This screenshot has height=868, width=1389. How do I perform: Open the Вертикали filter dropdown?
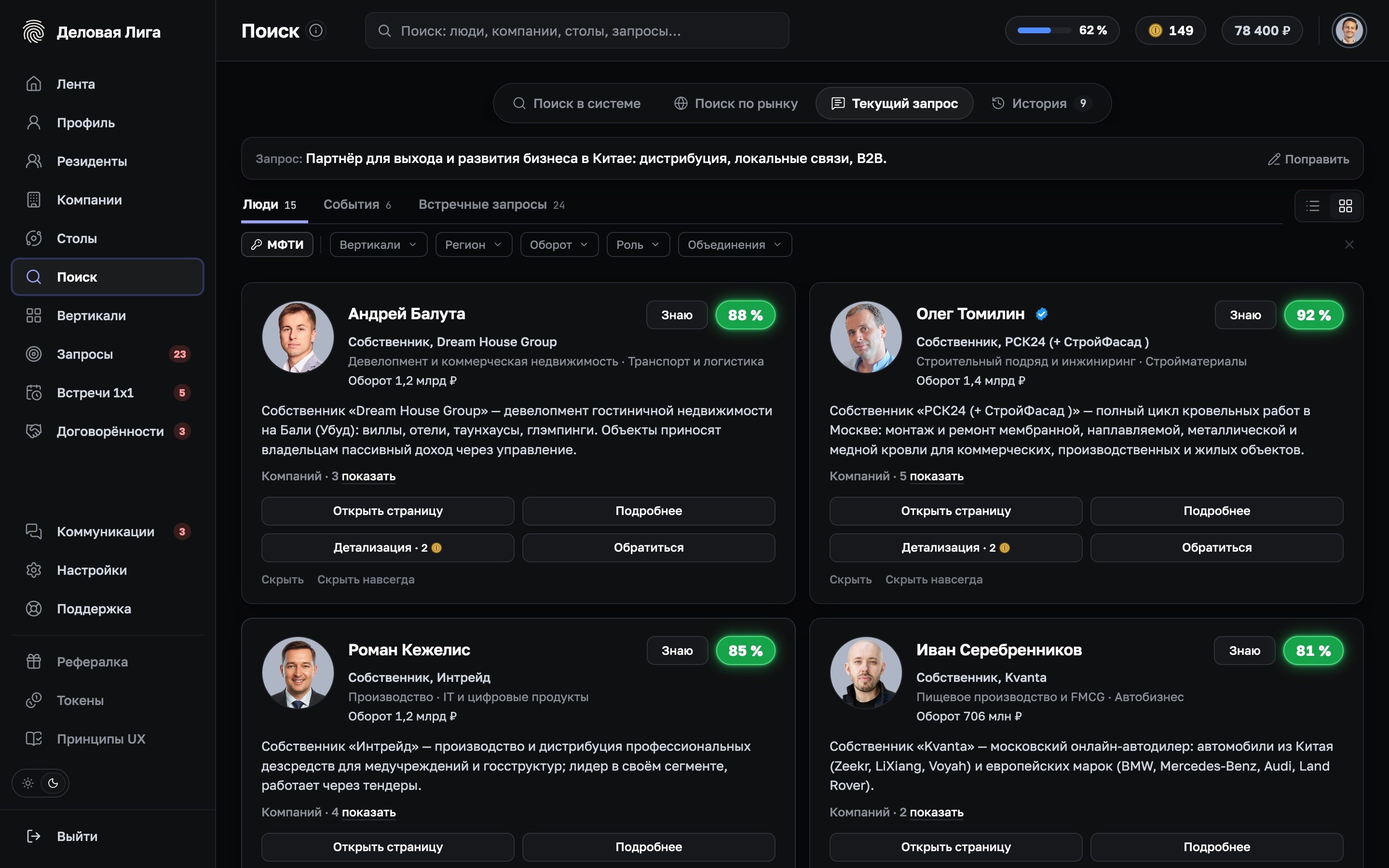pyautogui.click(x=378, y=244)
